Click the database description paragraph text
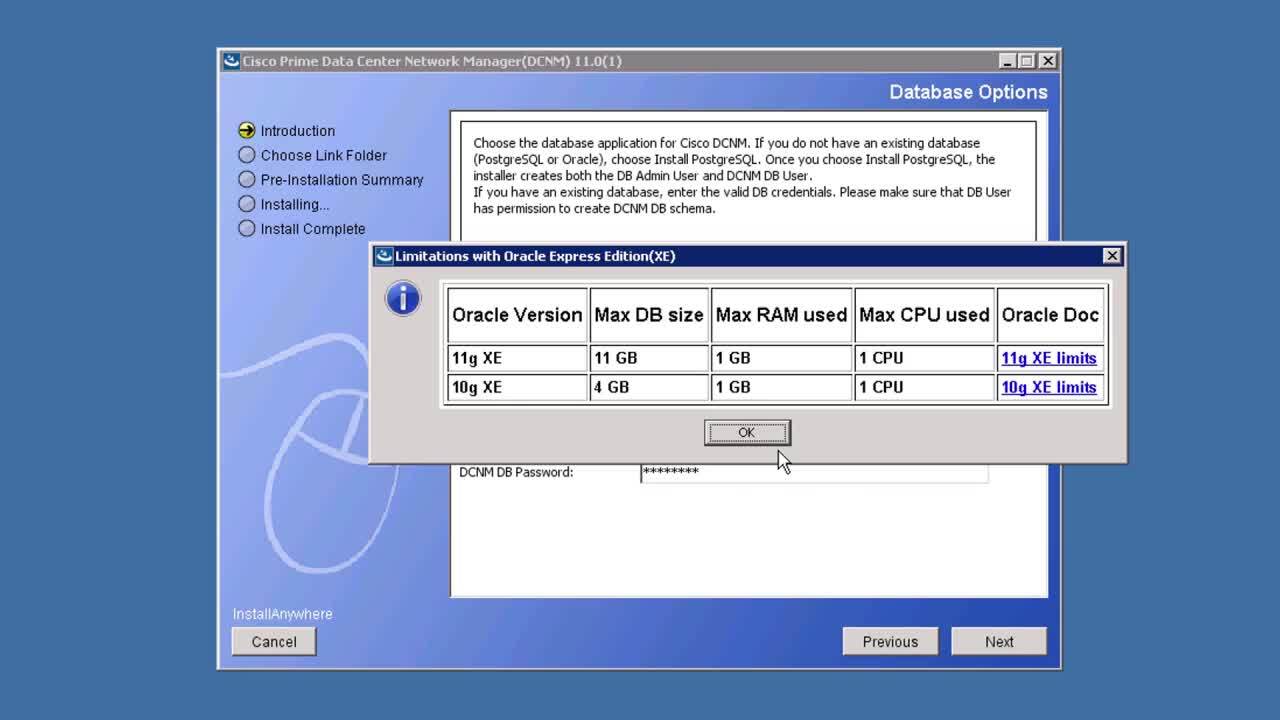The height and width of the screenshot is (720, 1280). (742, 176)
